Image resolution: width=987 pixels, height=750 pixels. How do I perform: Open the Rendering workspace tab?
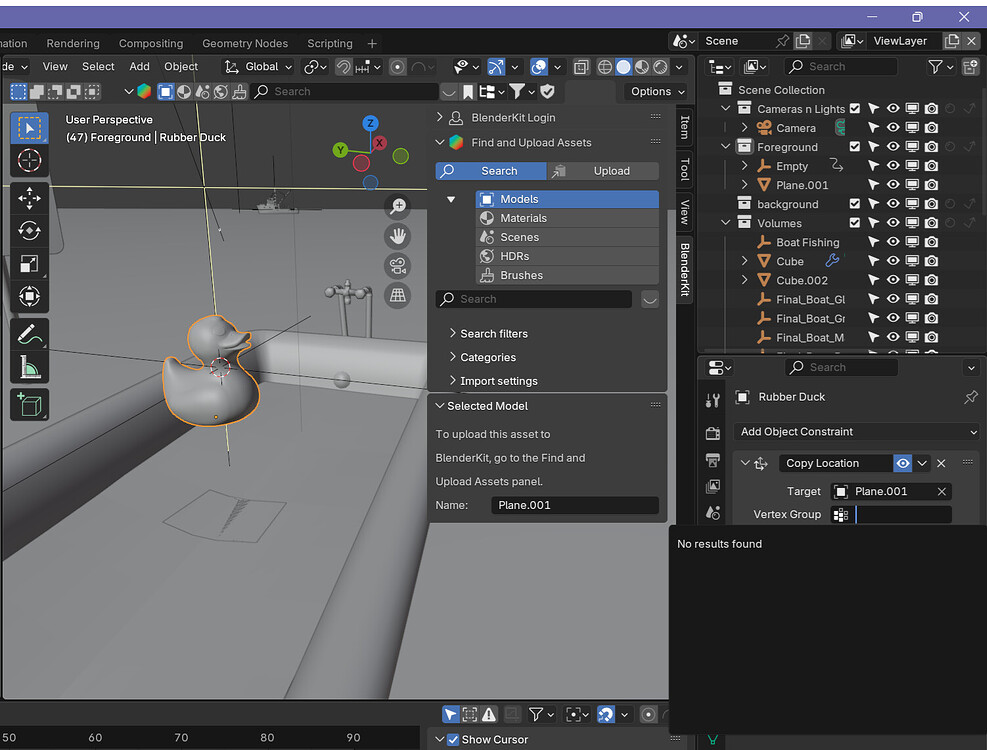[x=73, y=43]
